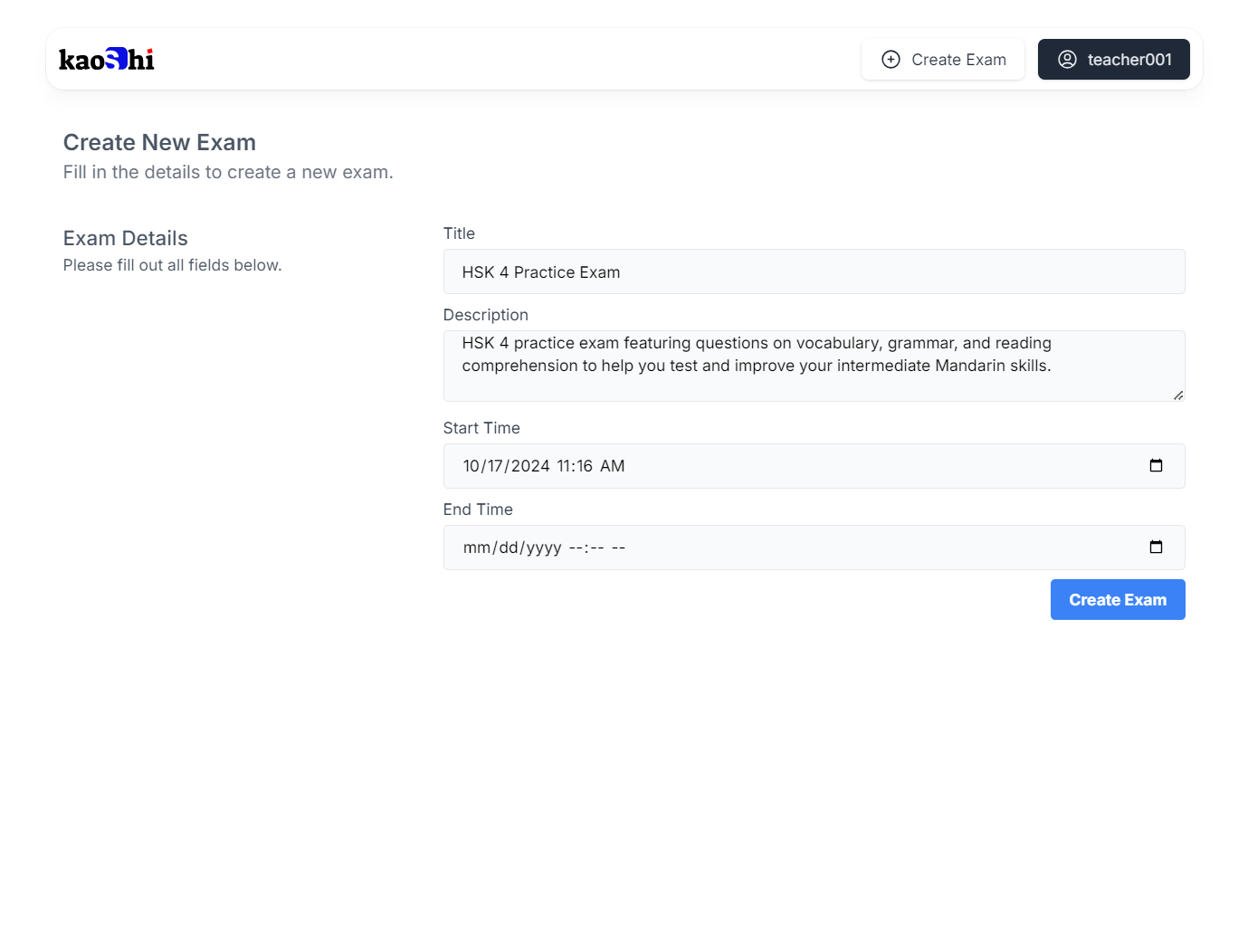
Task: Select the hour value 11 in Start Time
Action: click(x=564, y=466)
